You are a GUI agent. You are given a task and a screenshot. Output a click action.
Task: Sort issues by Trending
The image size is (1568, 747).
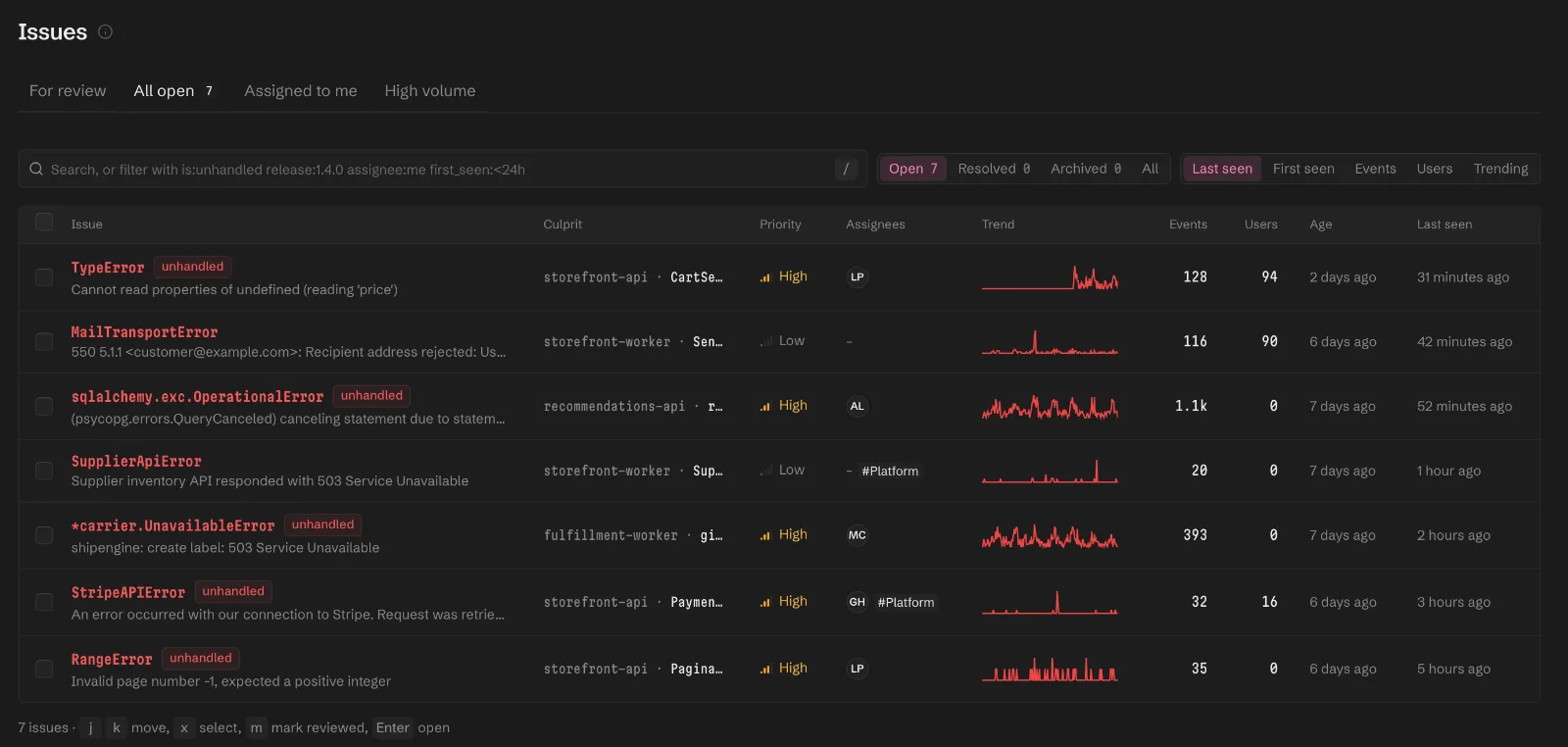coord(1500,169)
